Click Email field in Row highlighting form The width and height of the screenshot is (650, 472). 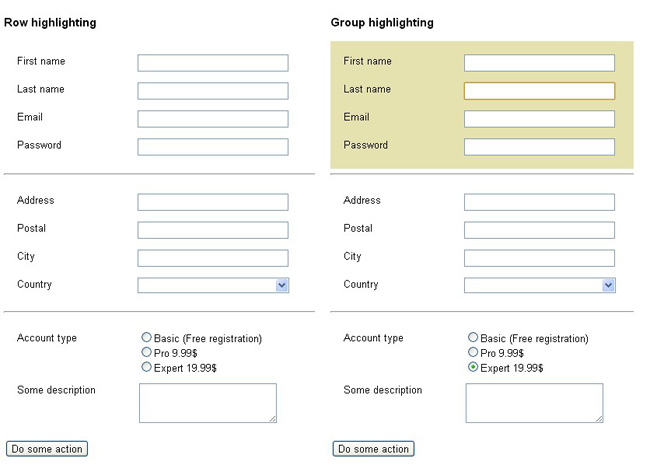213,119
